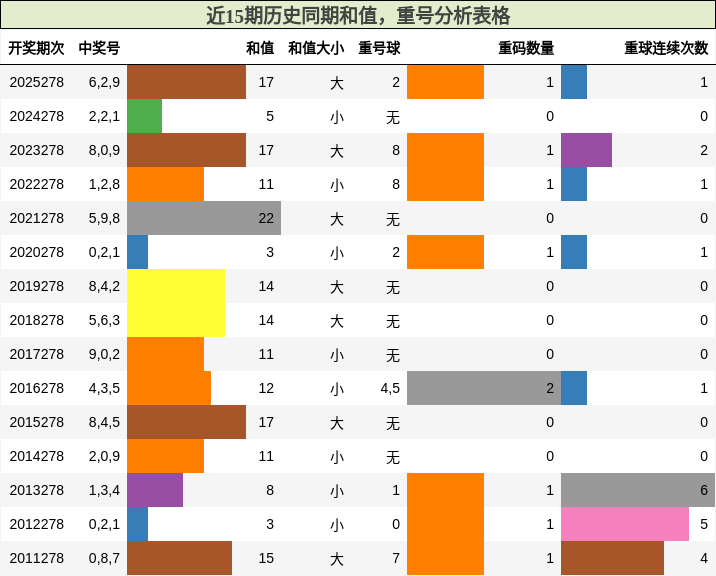Click the brown streak bar in row 2011278

[x=612, y=558]
